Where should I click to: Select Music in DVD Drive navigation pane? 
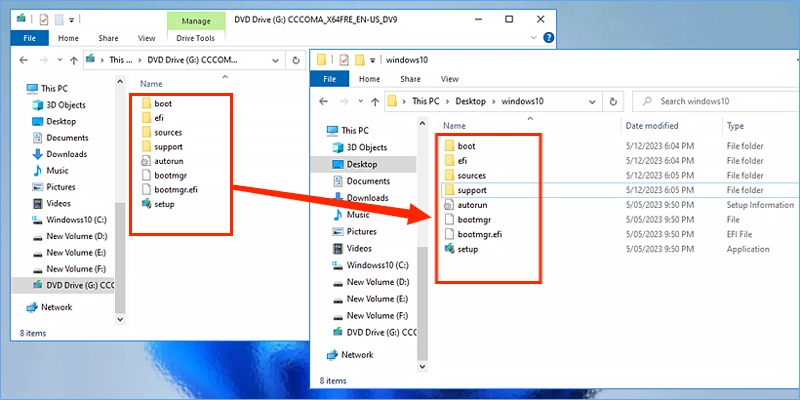[50, 170]
